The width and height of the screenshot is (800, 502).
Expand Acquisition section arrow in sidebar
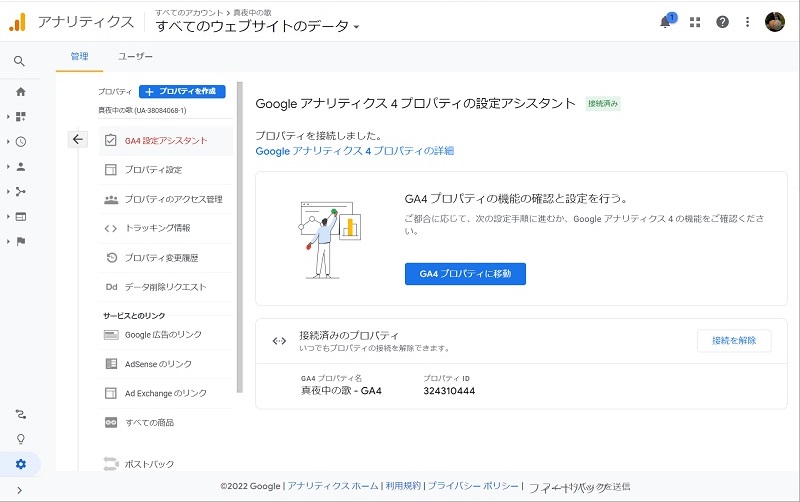(x=8, y=192)
